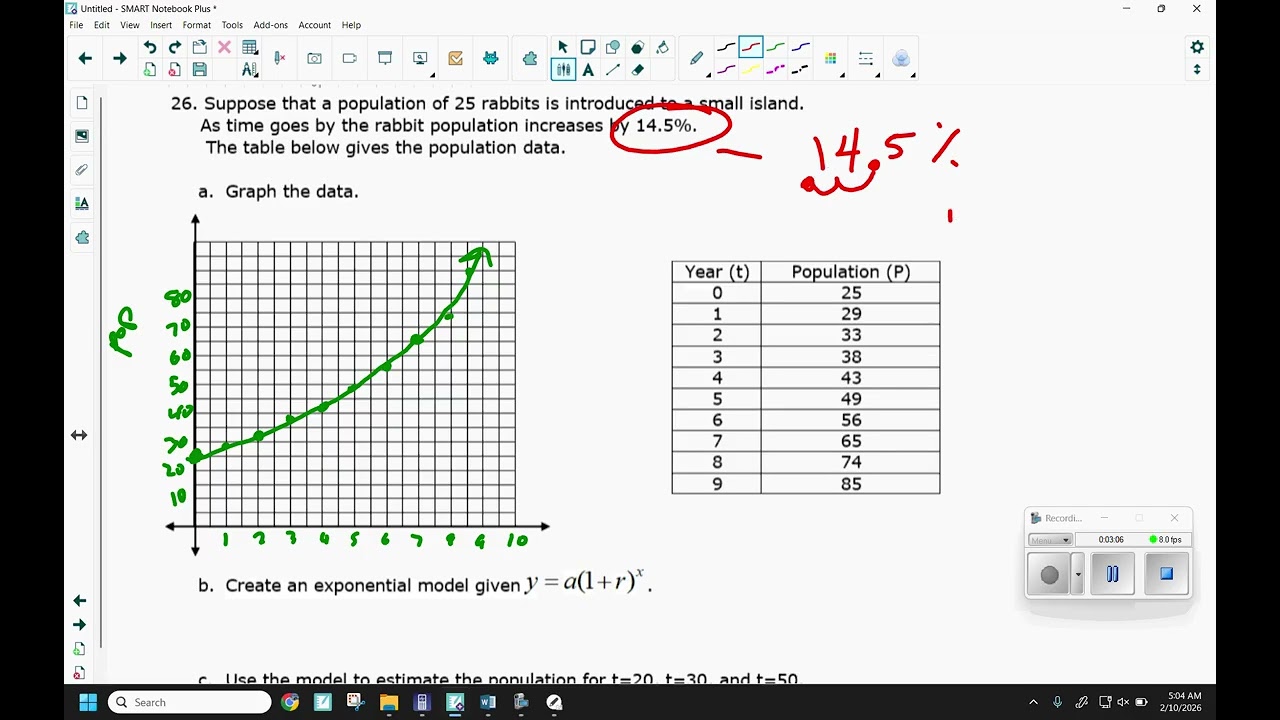Open the text formatting A tool
This screenshot has height=720, width=1280.
click(250, 70)
